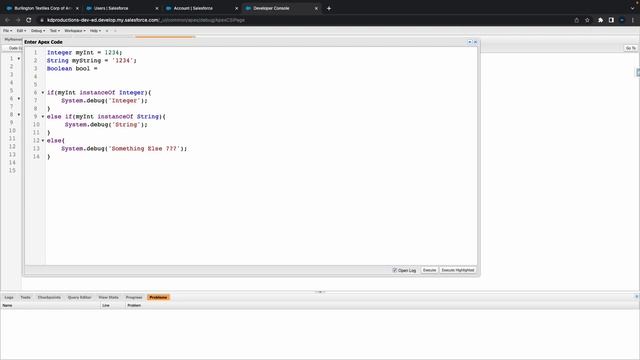
Task: Close the Burlington Textiles browser tab
Action: click(x=77, y=8)
